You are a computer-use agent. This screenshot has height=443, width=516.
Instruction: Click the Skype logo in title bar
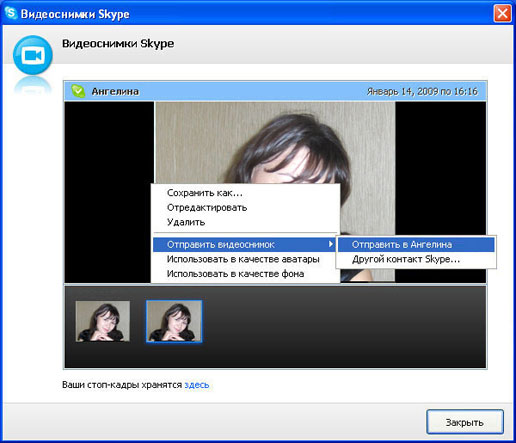pos(10,13)
